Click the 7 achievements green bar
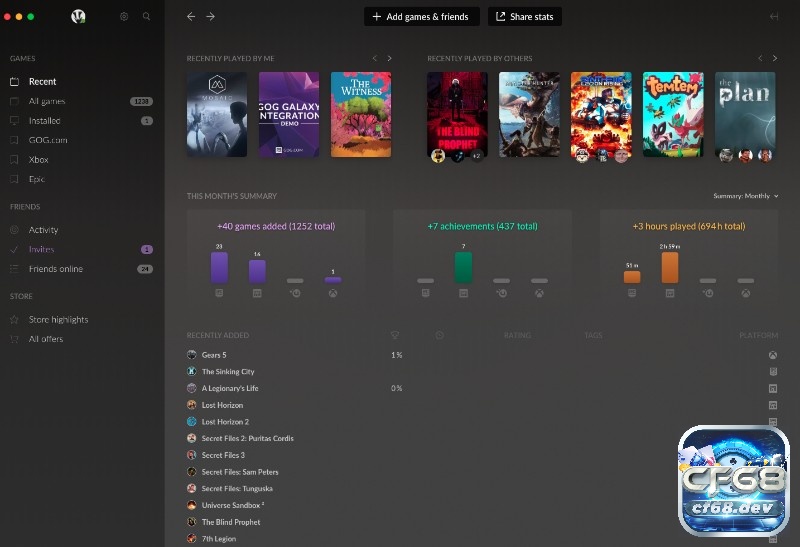This screenshot has height=547, width=800. pyautogui.click(x=463, y=267)
